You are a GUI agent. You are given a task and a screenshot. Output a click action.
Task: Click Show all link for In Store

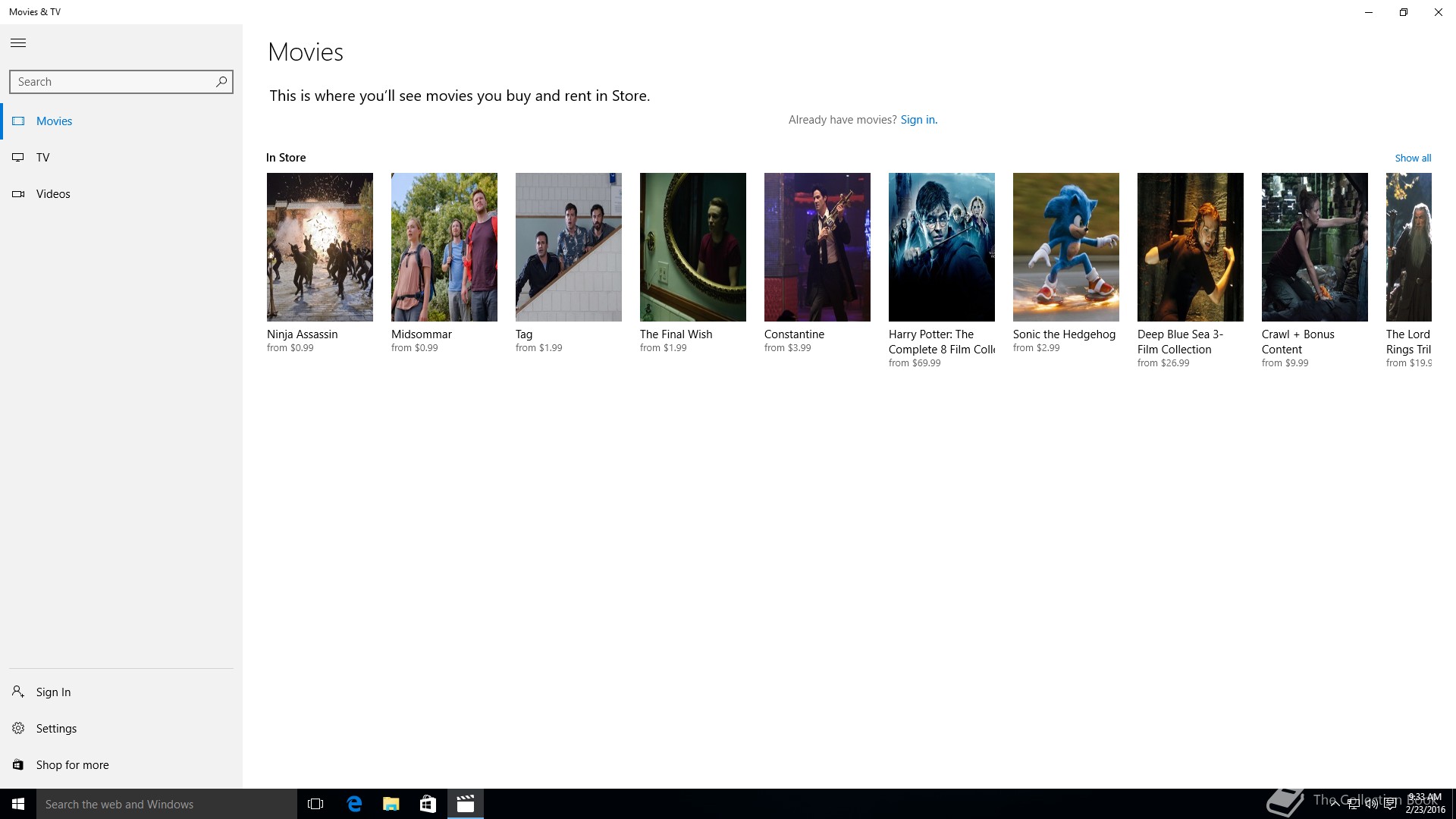tap(1413, 158)
